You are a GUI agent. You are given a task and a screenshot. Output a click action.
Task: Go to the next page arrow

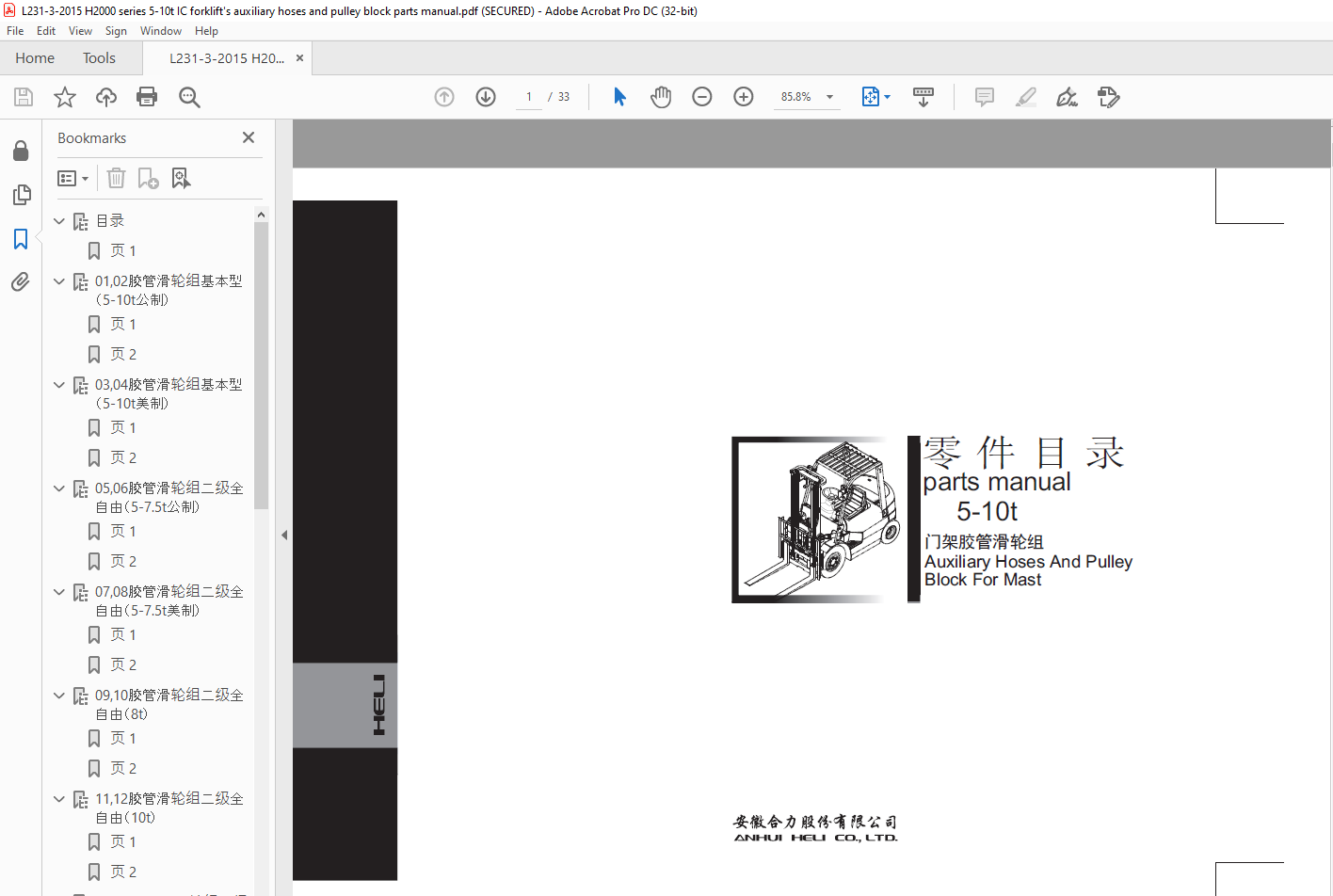pyautogui.click(x=486, y=97)
